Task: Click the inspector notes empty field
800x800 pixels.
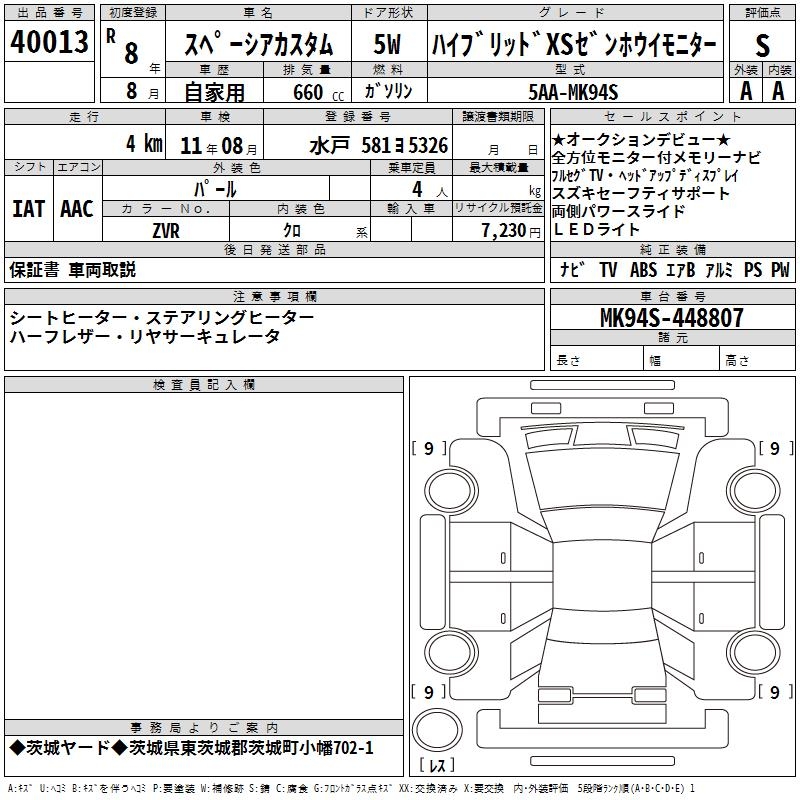Action: tap(204, 556)
